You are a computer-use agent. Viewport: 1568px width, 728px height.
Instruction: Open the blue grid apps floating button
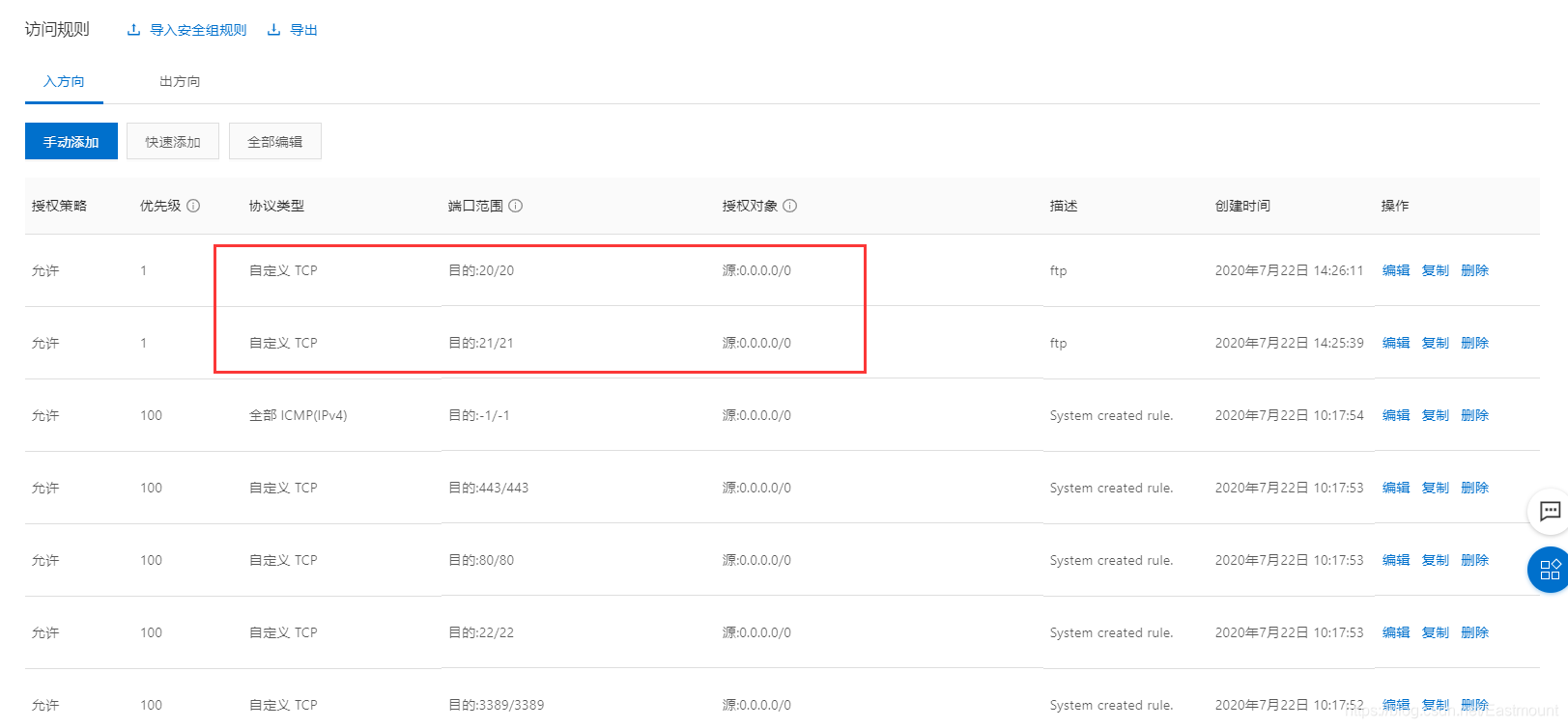[x=1549, y=570]
